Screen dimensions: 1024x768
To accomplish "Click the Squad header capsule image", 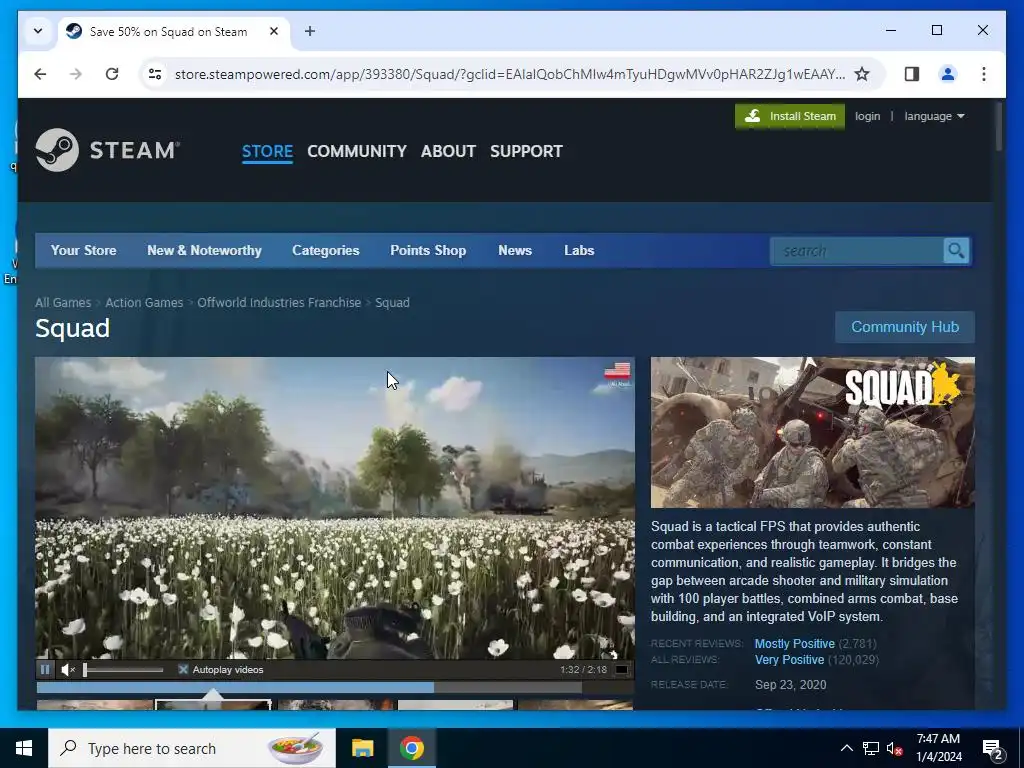I will pyautogui.click(x=812, y=432).
